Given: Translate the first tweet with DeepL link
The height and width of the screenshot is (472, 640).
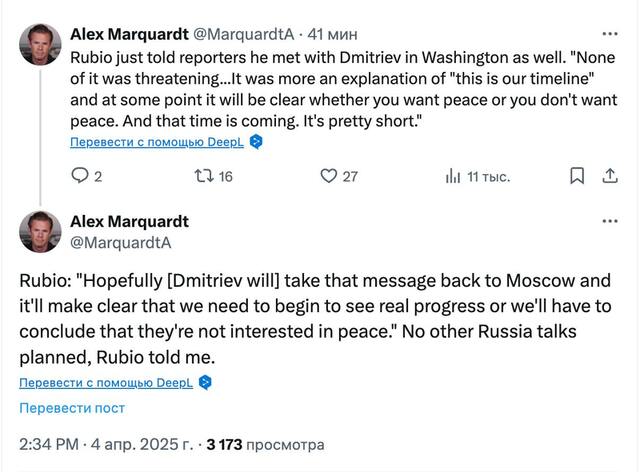Looking at the screenshot, I should point(157,142).
